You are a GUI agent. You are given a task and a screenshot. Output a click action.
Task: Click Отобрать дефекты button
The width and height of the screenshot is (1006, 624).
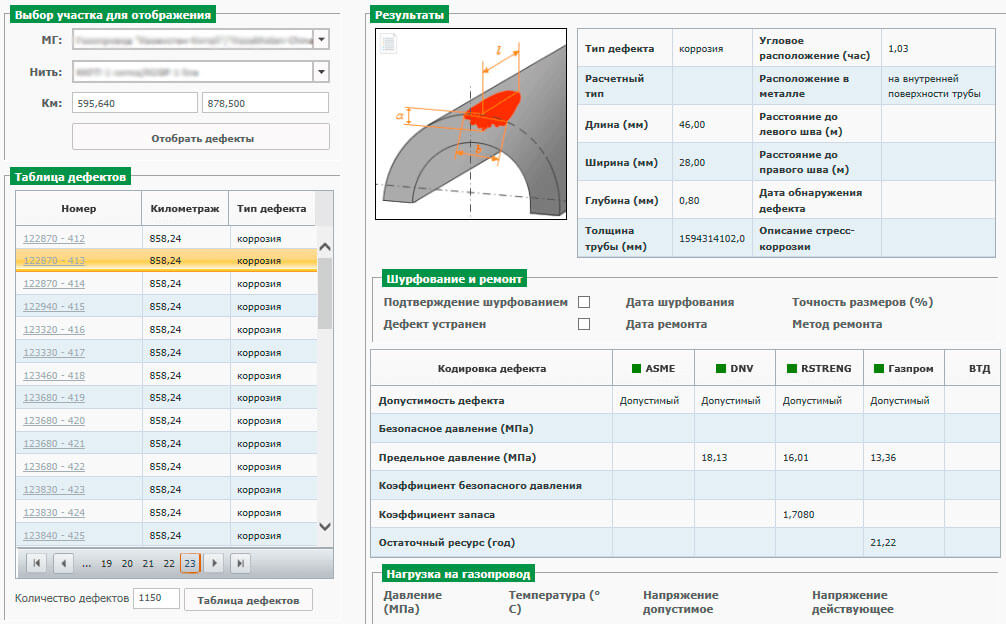[201, 137]
